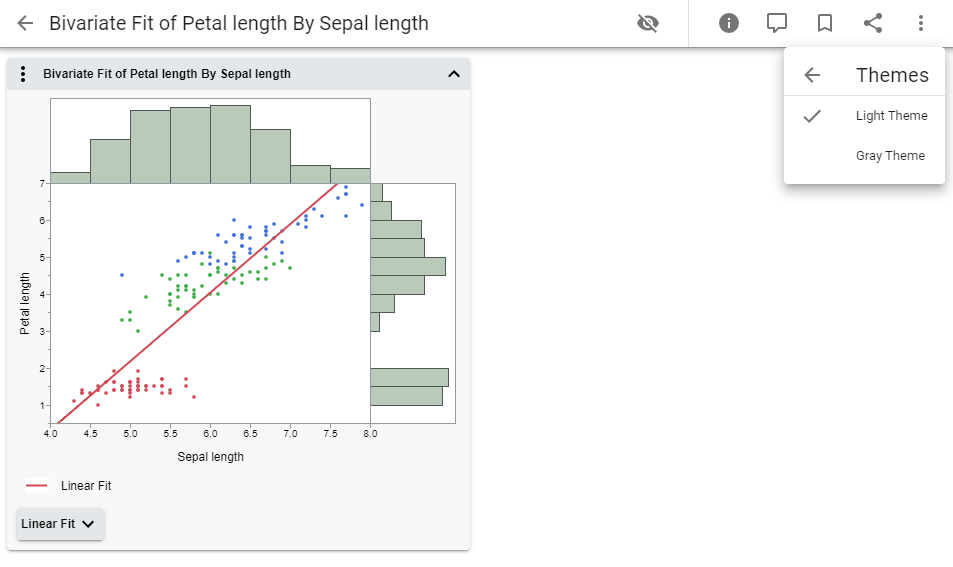The image size is (953, 567).
Task: Click the back arrow in the top bar
Action: (x=26, y=23)
